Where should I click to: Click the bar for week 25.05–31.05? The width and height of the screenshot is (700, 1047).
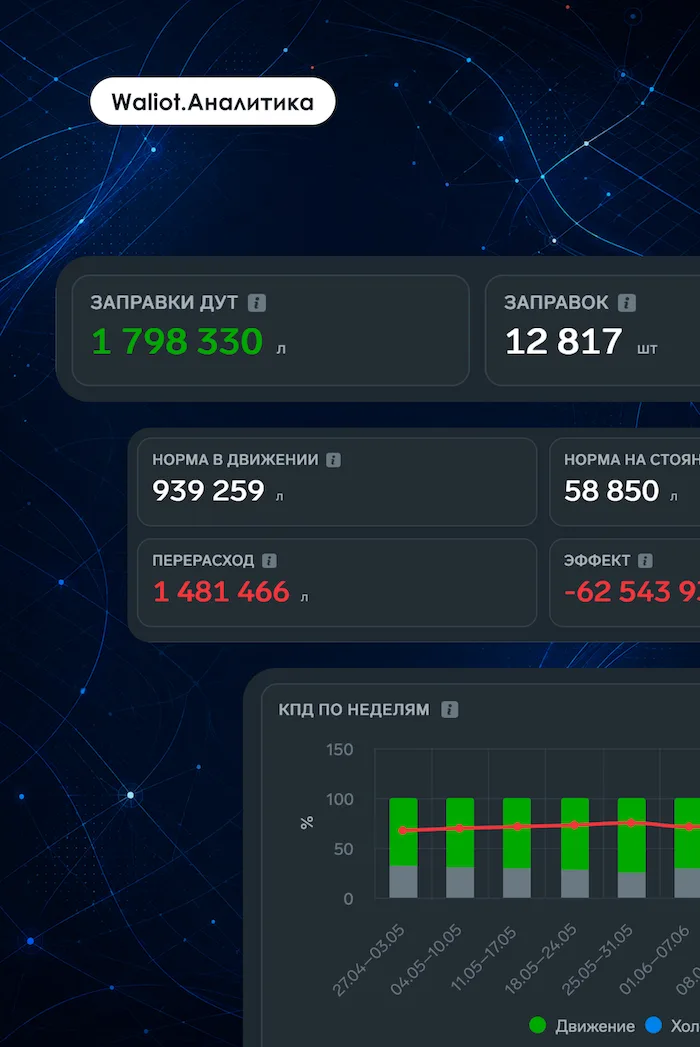coord(632,848)
